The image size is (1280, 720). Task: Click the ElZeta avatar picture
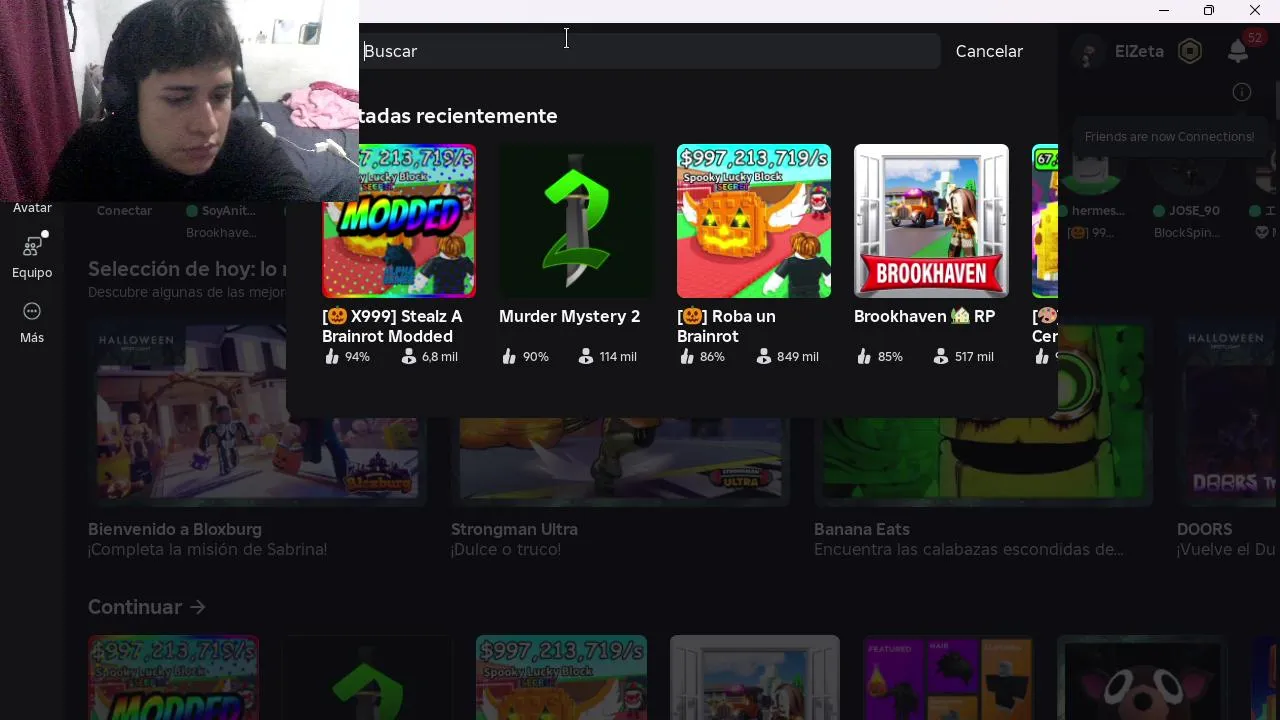[x=1088, y=51]
